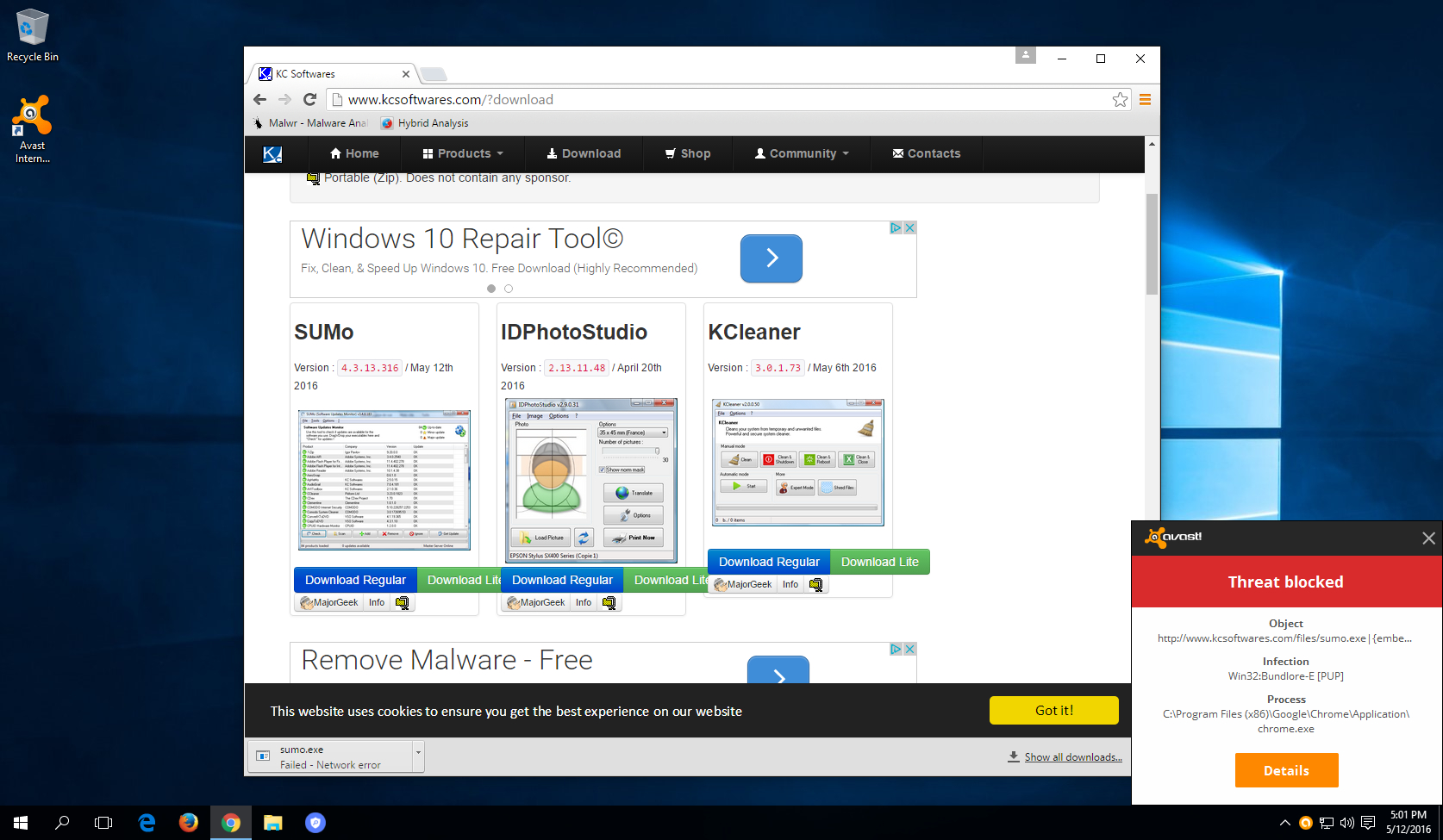Open Info link under SUMo
Viewport: 1443px width, 840px height.
377,602
